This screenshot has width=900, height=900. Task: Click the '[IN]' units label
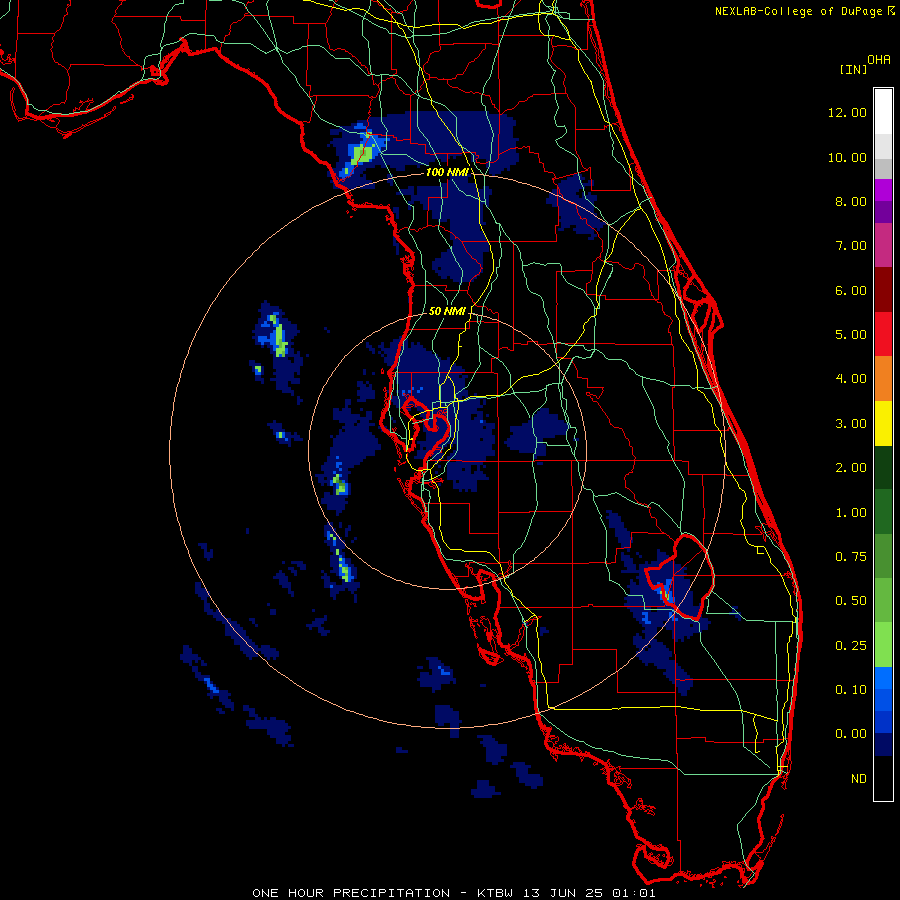click(854, 69)
